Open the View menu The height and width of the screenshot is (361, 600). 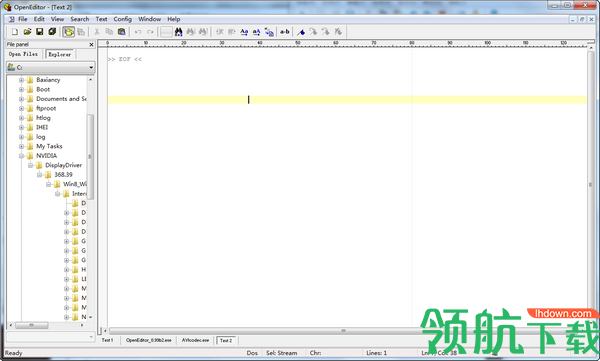pyautogui.click(x=57, y=19)
